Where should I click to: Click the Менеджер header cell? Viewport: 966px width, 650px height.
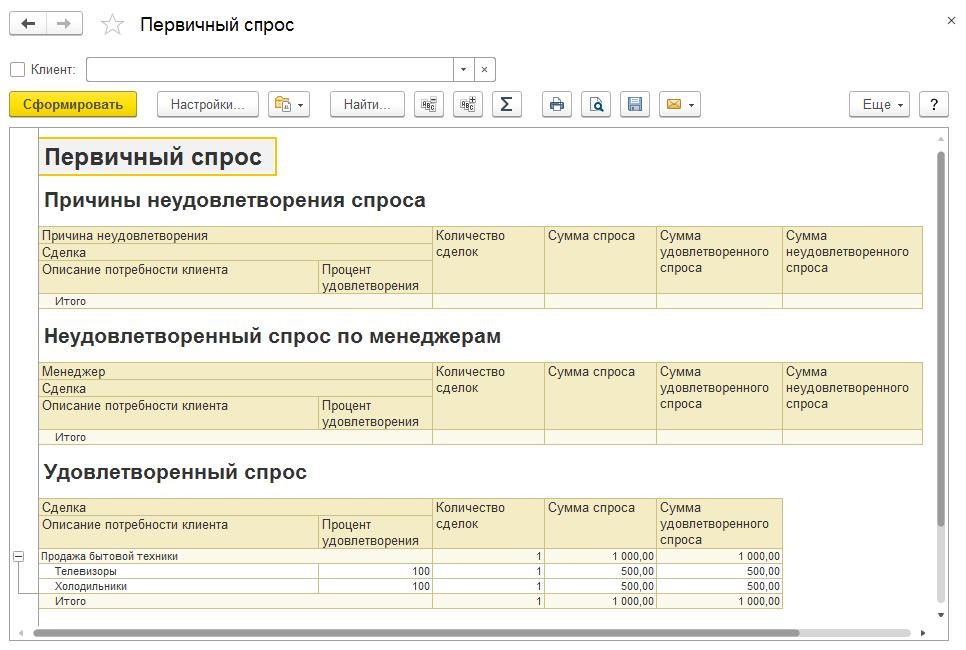[236, 372]
